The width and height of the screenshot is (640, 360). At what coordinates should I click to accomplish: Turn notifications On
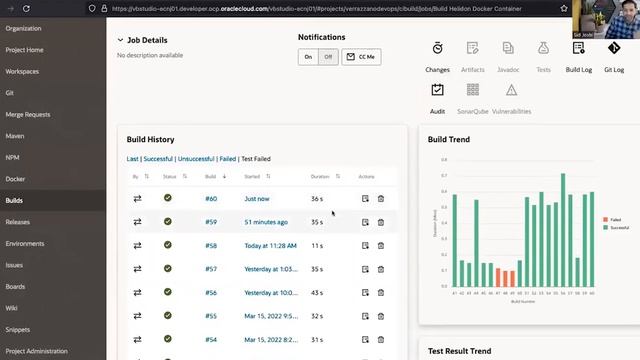coord(308,57)
